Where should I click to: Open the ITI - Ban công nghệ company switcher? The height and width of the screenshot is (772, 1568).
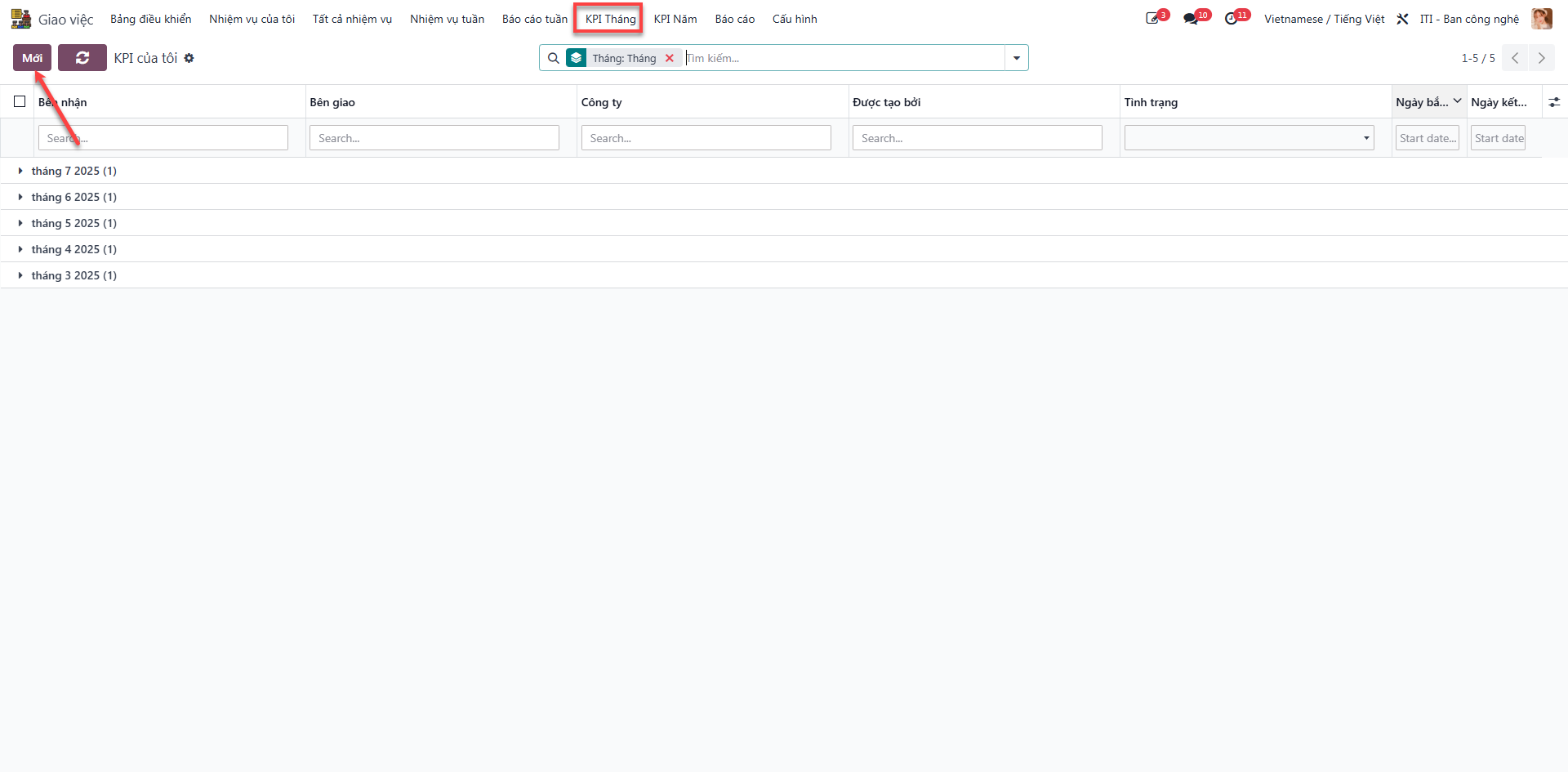click(1469, 19)
